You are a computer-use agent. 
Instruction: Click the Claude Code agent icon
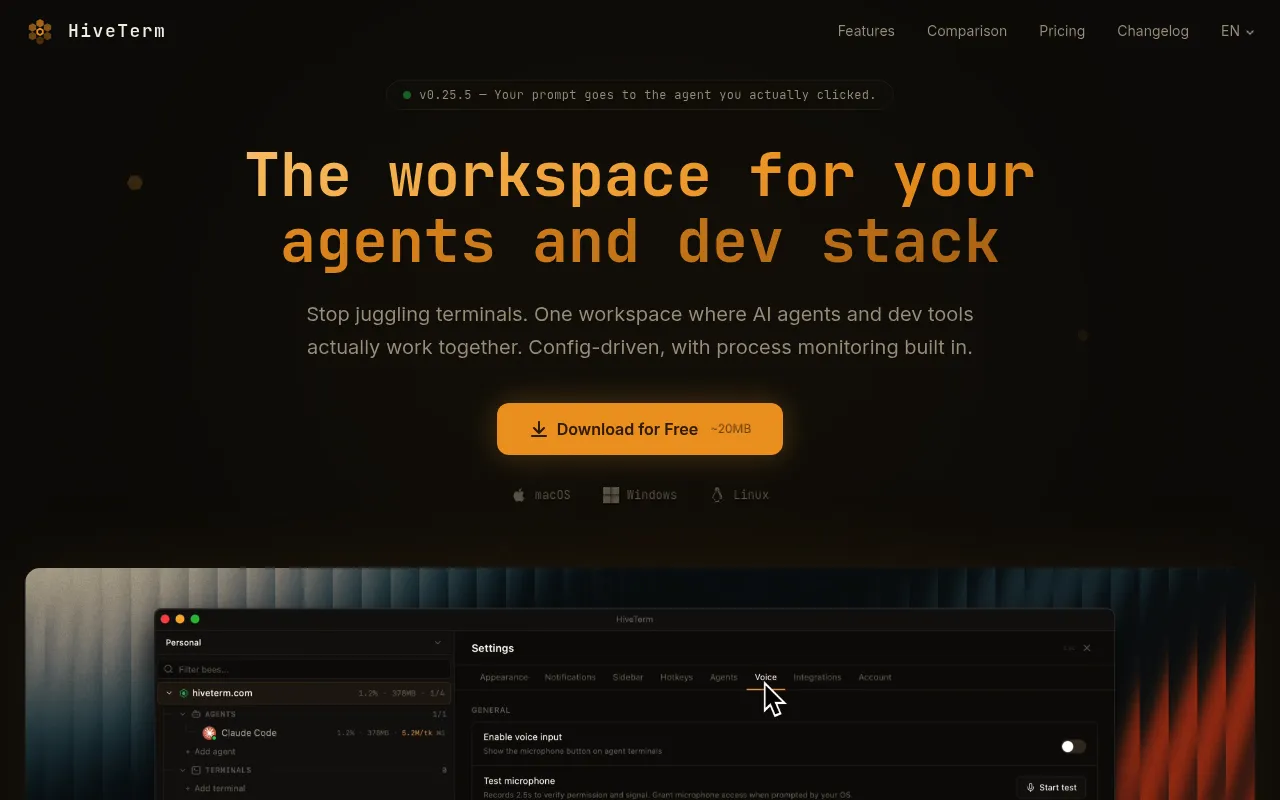click(209, 733)
